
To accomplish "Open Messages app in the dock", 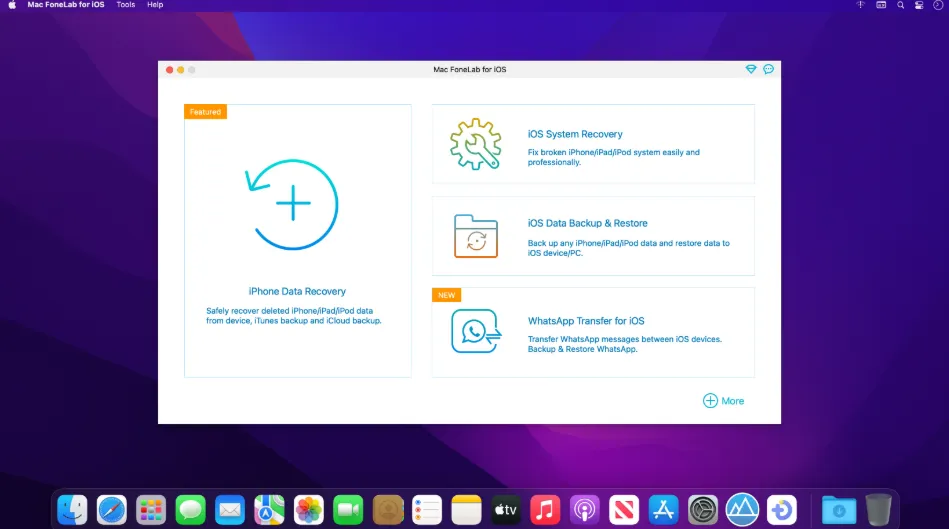I will [190, 510].
